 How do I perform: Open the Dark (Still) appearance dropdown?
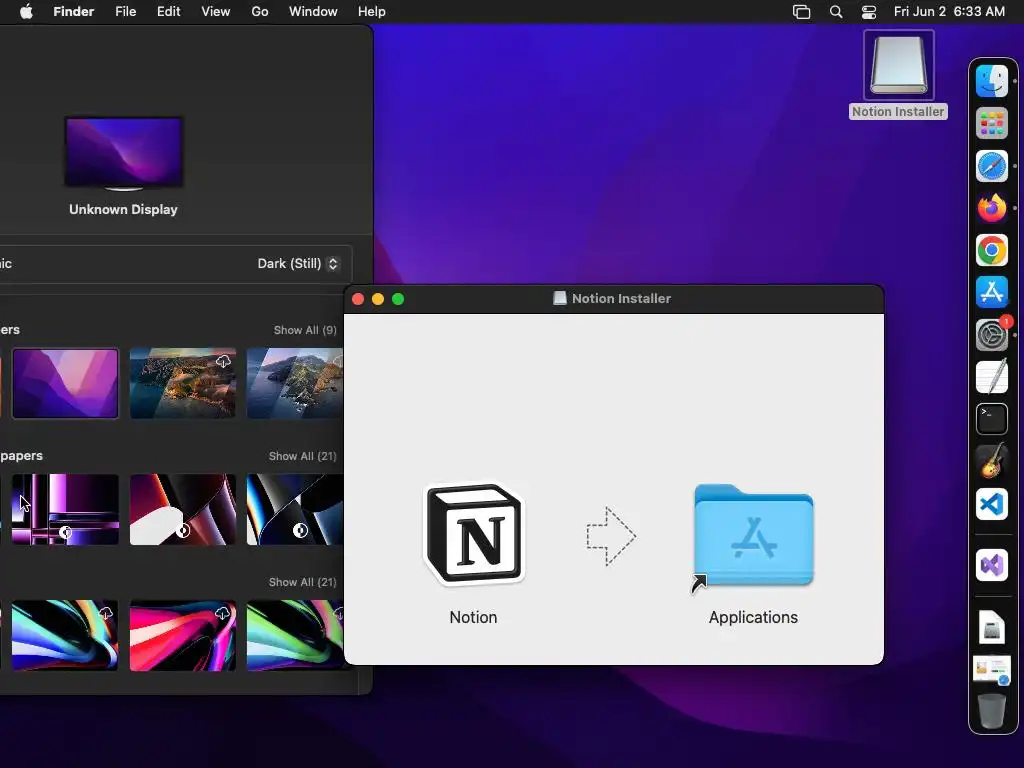point(298,263)
